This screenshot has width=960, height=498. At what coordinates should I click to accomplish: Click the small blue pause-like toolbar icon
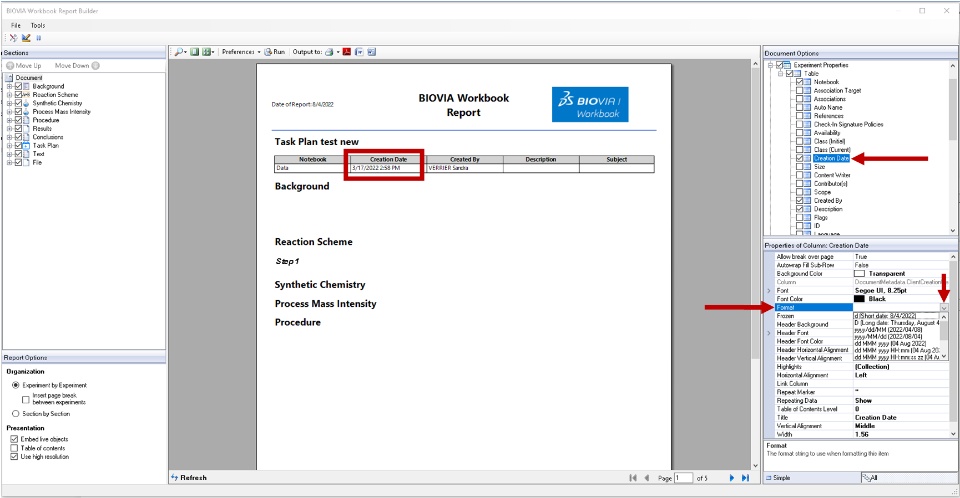click(x=39, y=38)
